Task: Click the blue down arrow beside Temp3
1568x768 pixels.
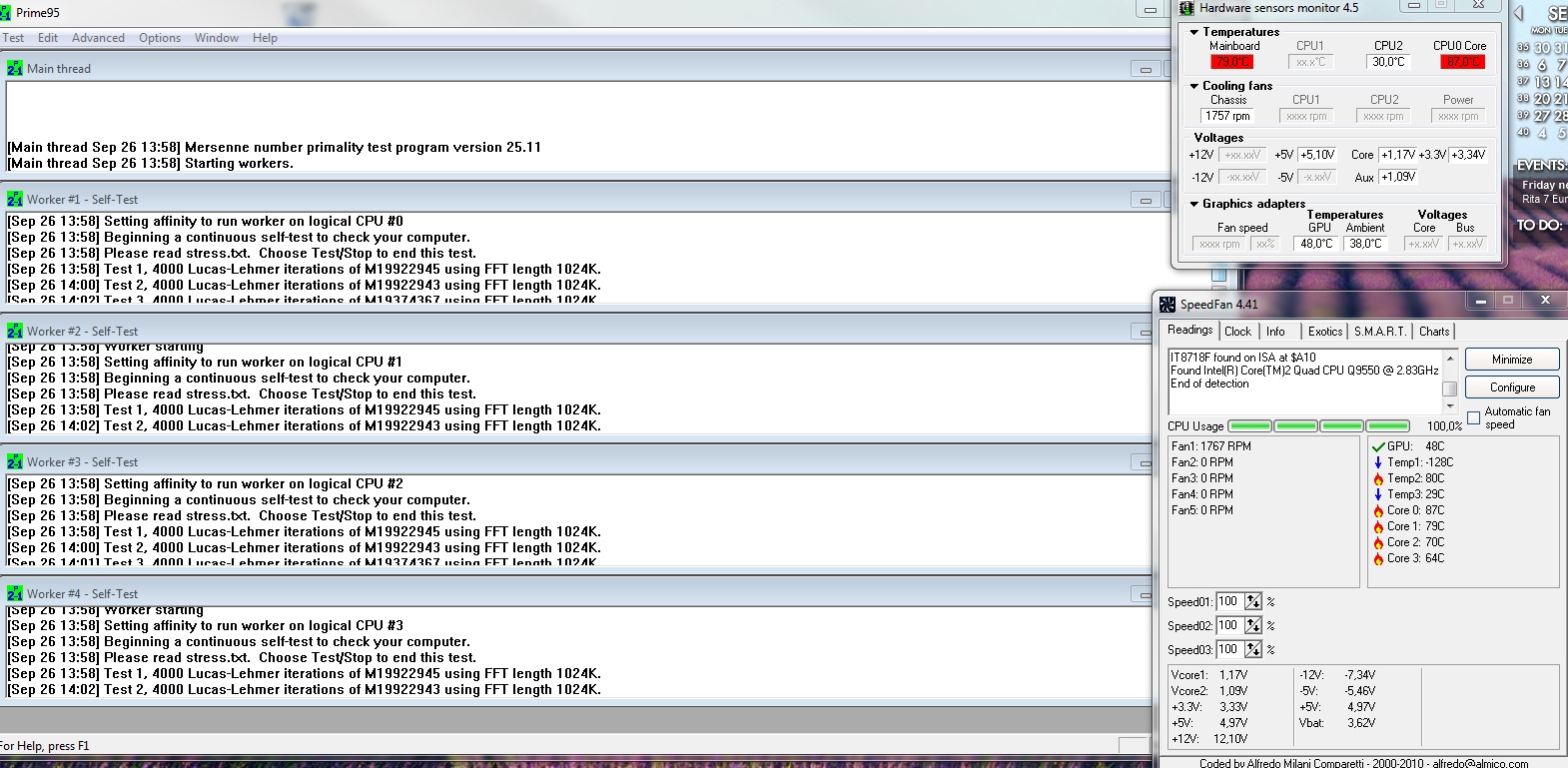Action: (1378, 494)
